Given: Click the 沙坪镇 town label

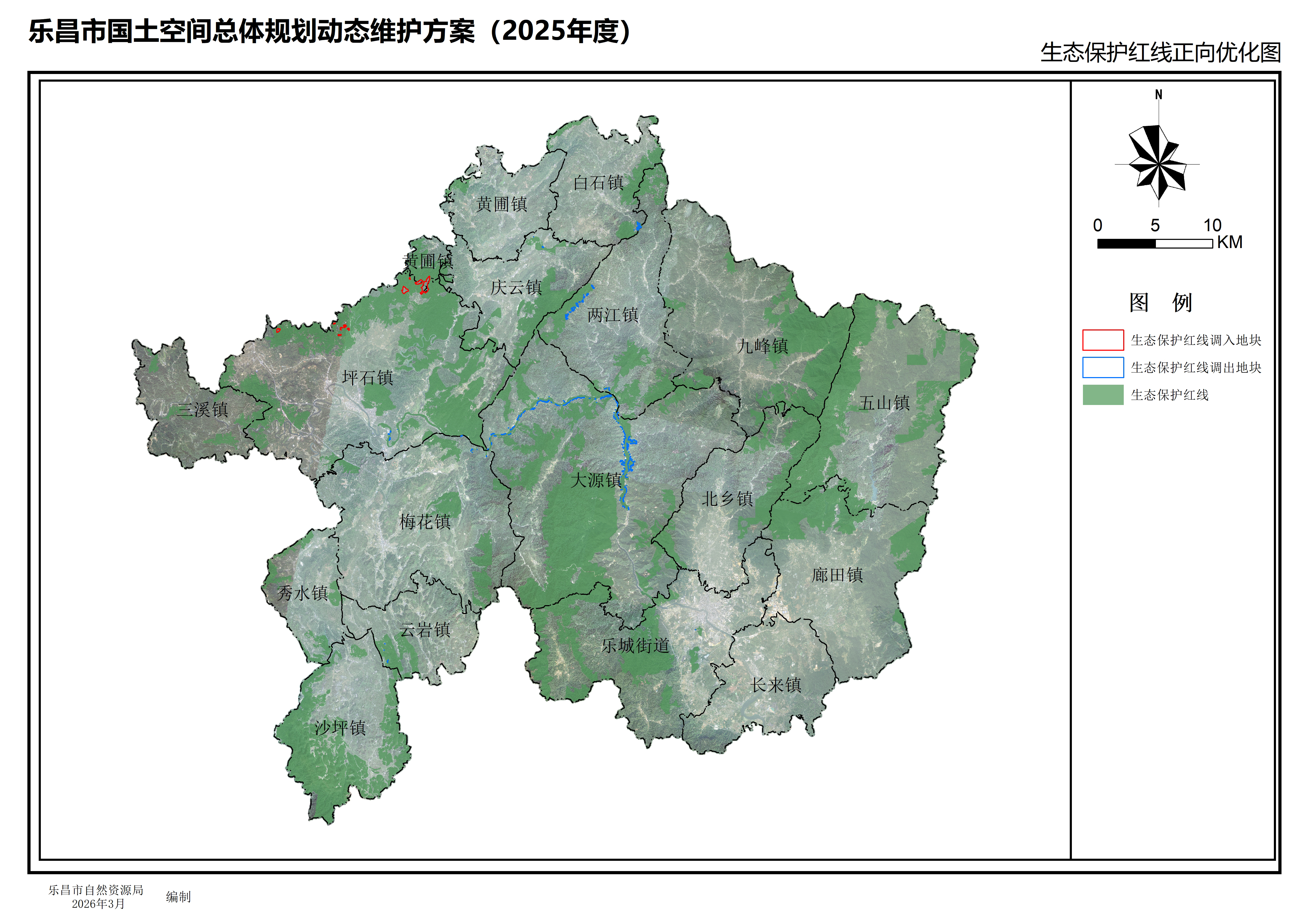Looking at the screenshot, I should point(340,728).
